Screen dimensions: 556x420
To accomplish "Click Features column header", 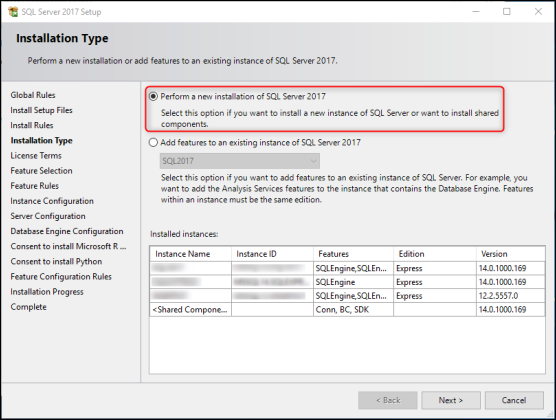I will click(x=354, y=254).
